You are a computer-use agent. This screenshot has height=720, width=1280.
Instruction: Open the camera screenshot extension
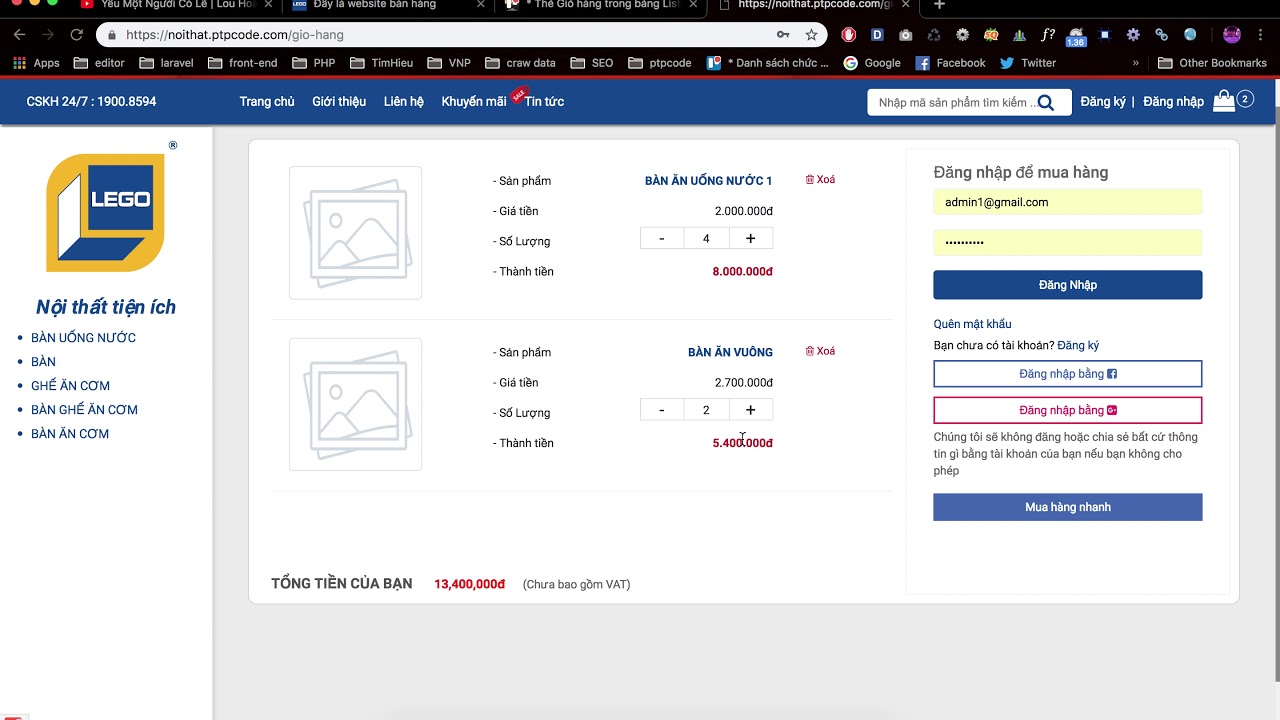(x=905, y=35)
